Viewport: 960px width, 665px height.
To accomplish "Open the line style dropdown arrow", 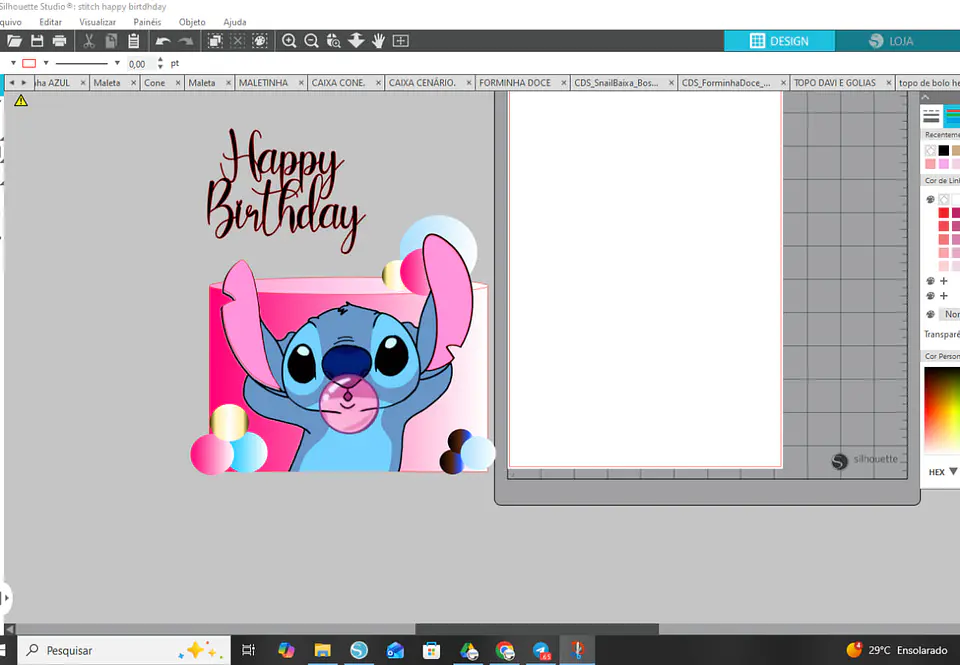I will click(117, 63).
